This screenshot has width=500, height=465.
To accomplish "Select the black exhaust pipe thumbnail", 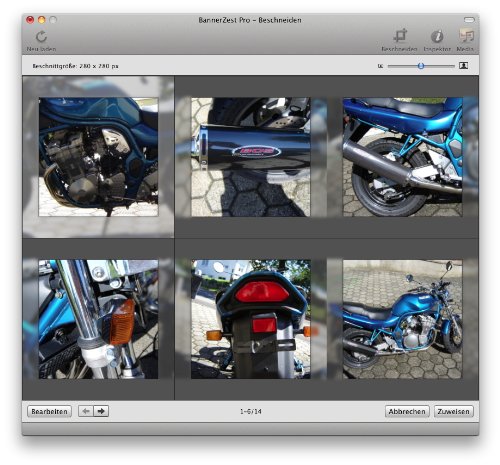I will (251, 157).
